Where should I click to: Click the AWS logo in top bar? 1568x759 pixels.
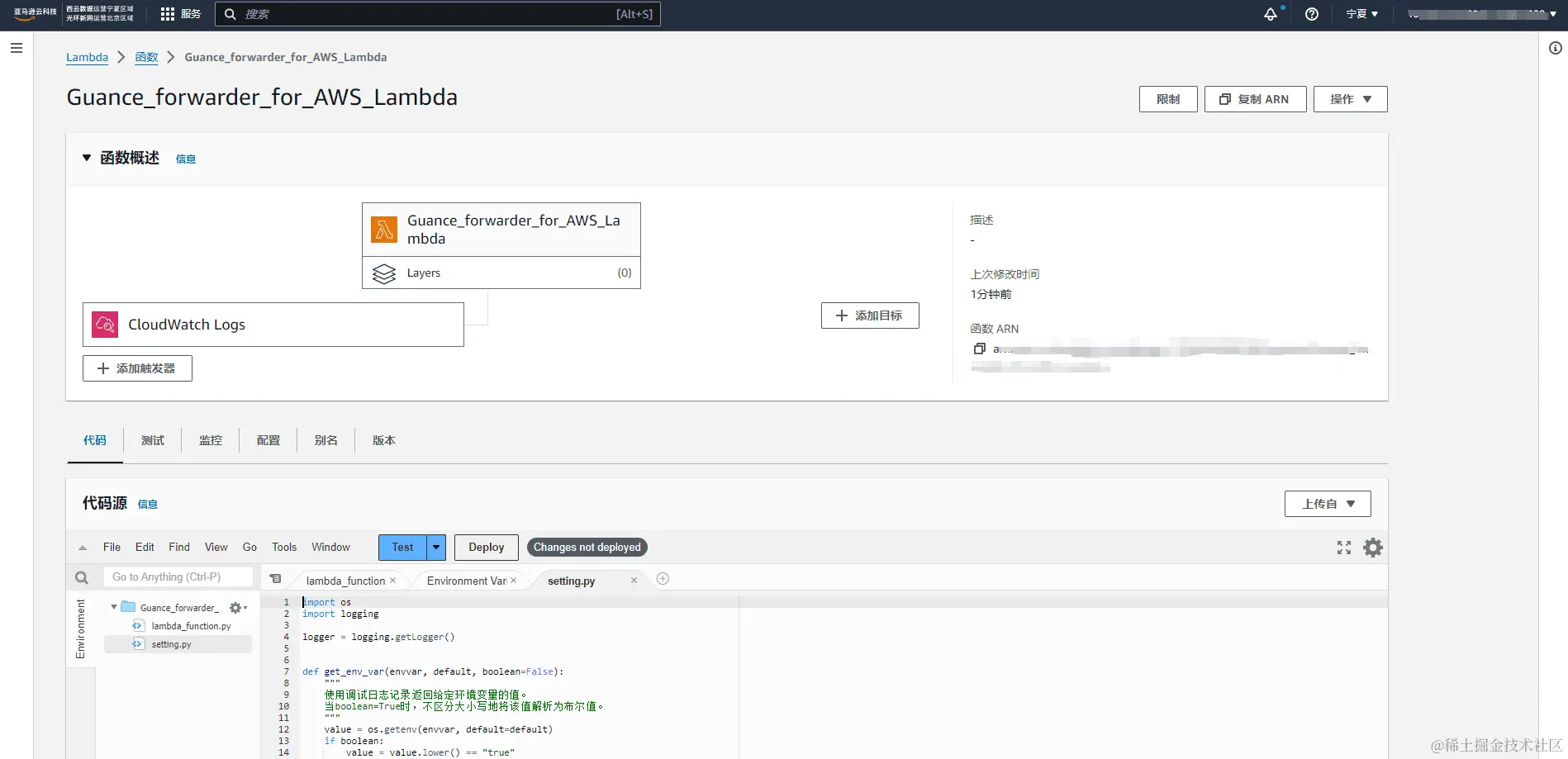tap(35, 14)
